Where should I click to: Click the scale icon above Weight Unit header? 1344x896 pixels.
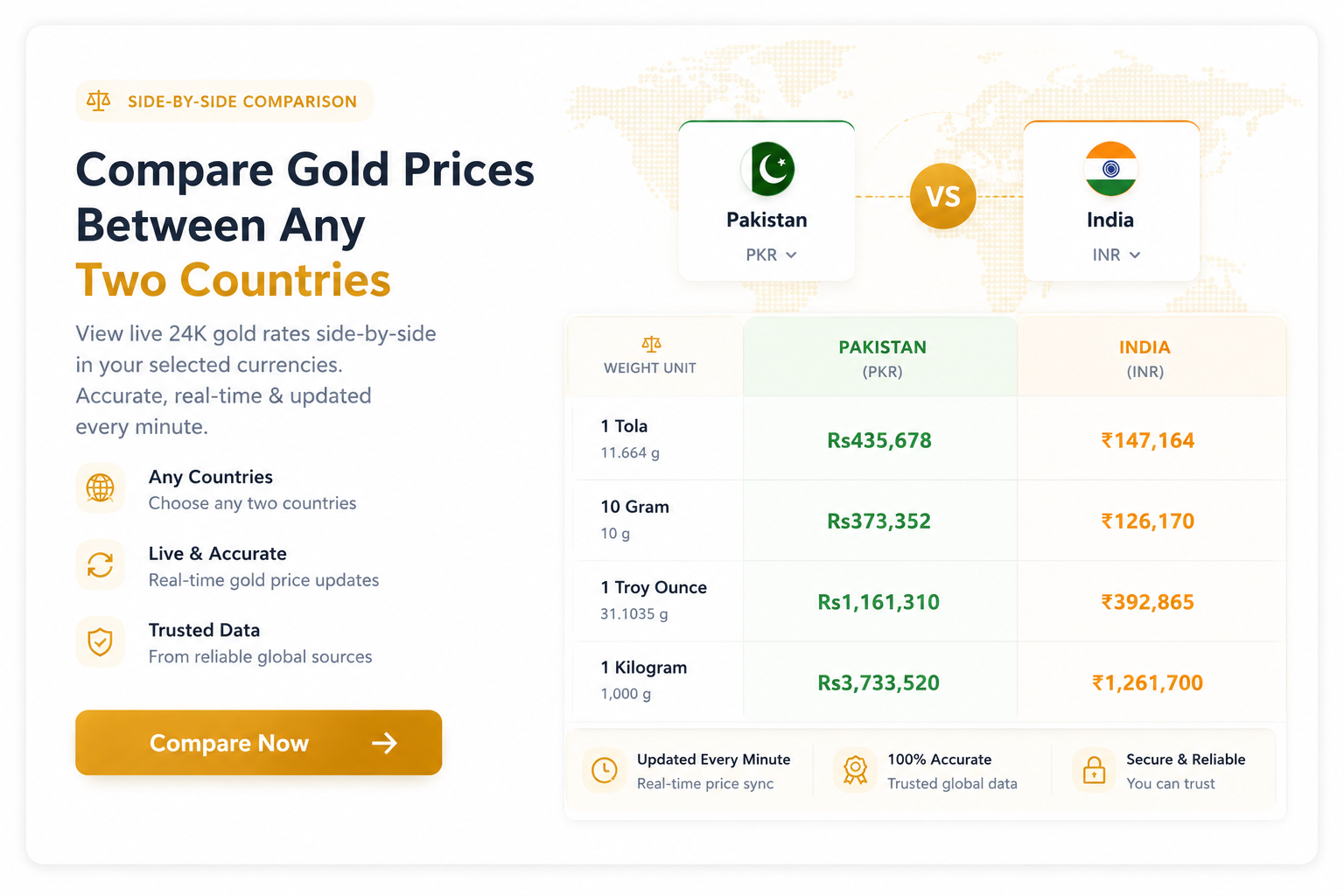[x=651, y=344]
